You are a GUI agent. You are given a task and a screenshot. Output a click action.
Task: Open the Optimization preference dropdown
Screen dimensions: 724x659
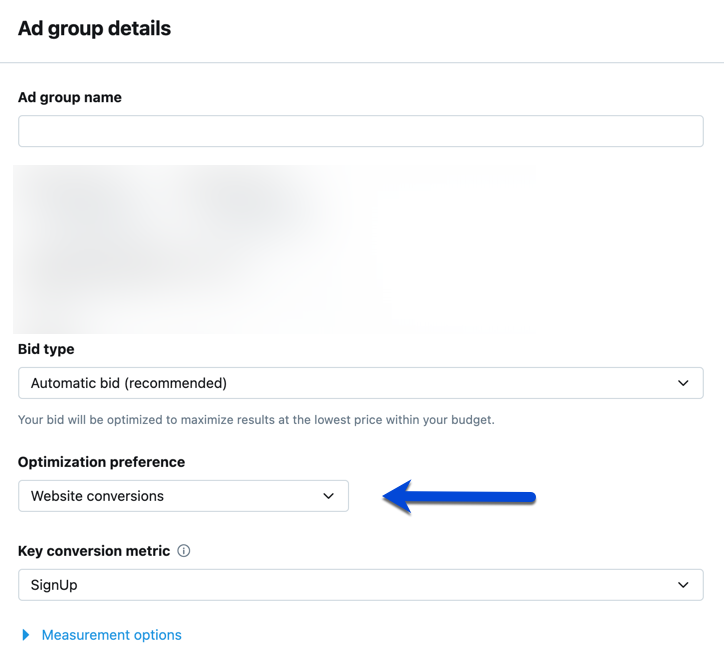click(x=183, y=496)
